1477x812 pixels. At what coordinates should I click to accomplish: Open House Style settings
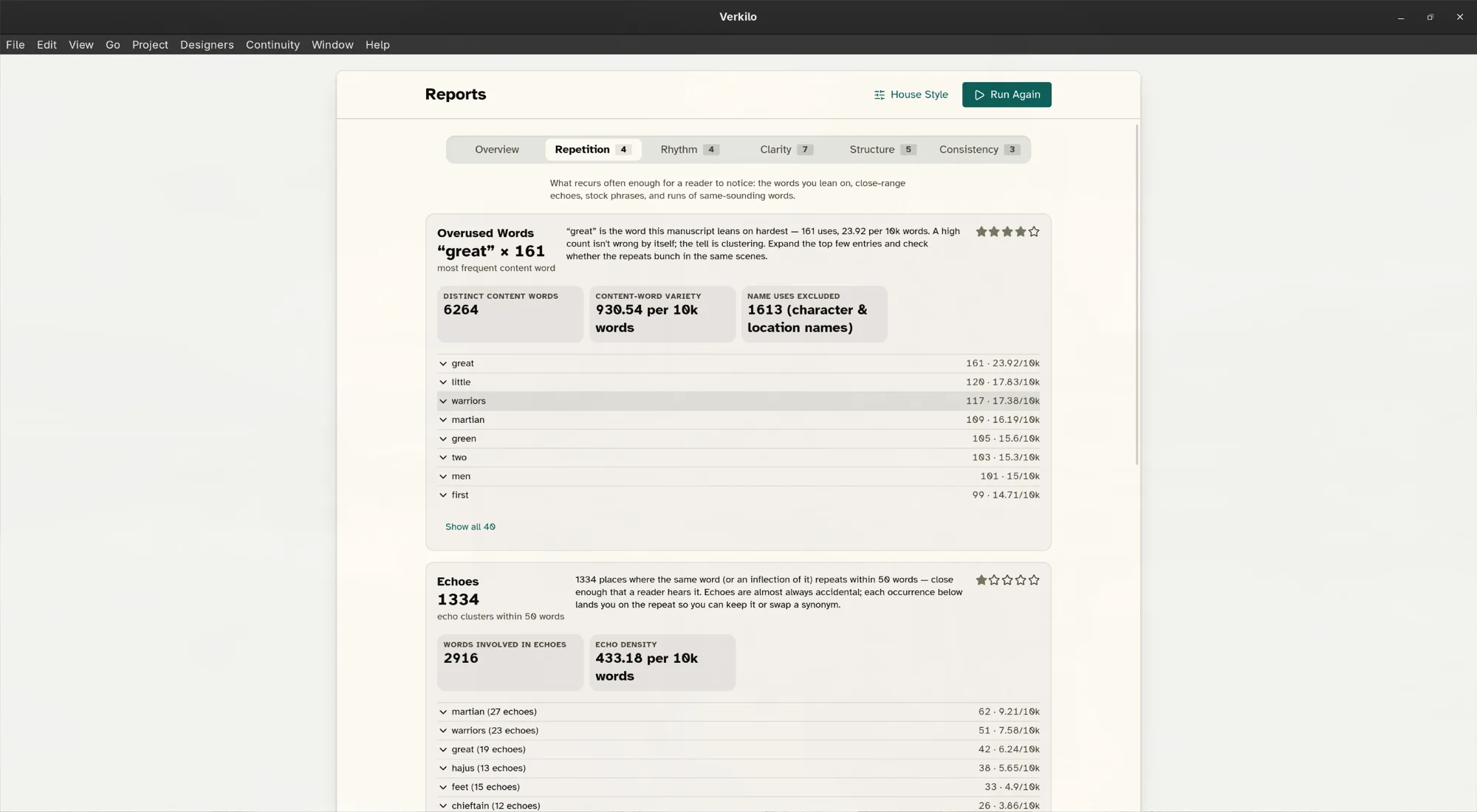(911, 94)
